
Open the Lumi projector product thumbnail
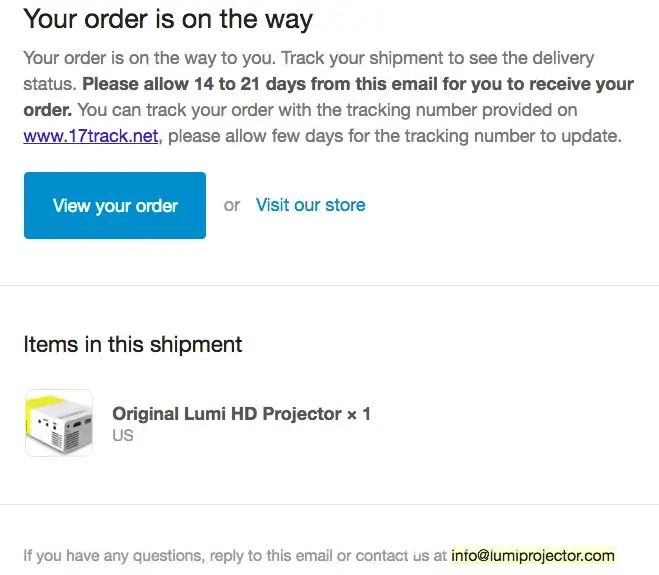58,422
